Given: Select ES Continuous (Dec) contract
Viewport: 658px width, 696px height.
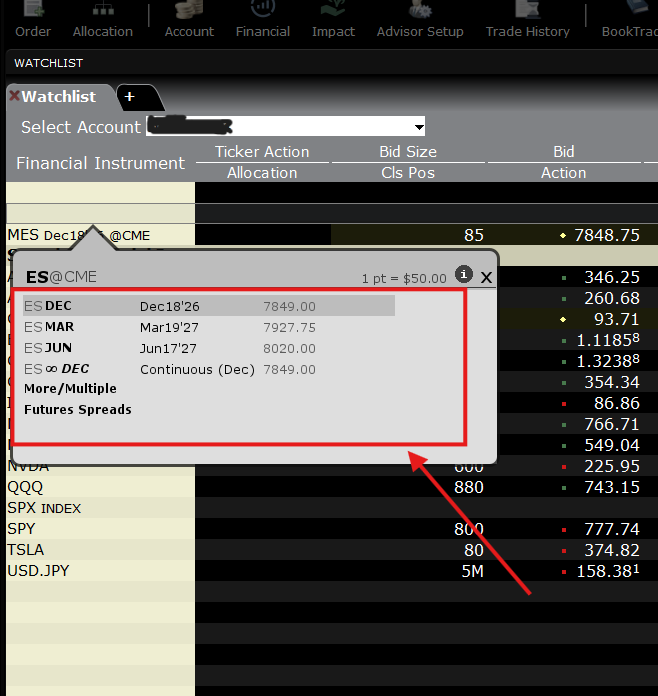Looking at the screenshot, I should [209, 369].
